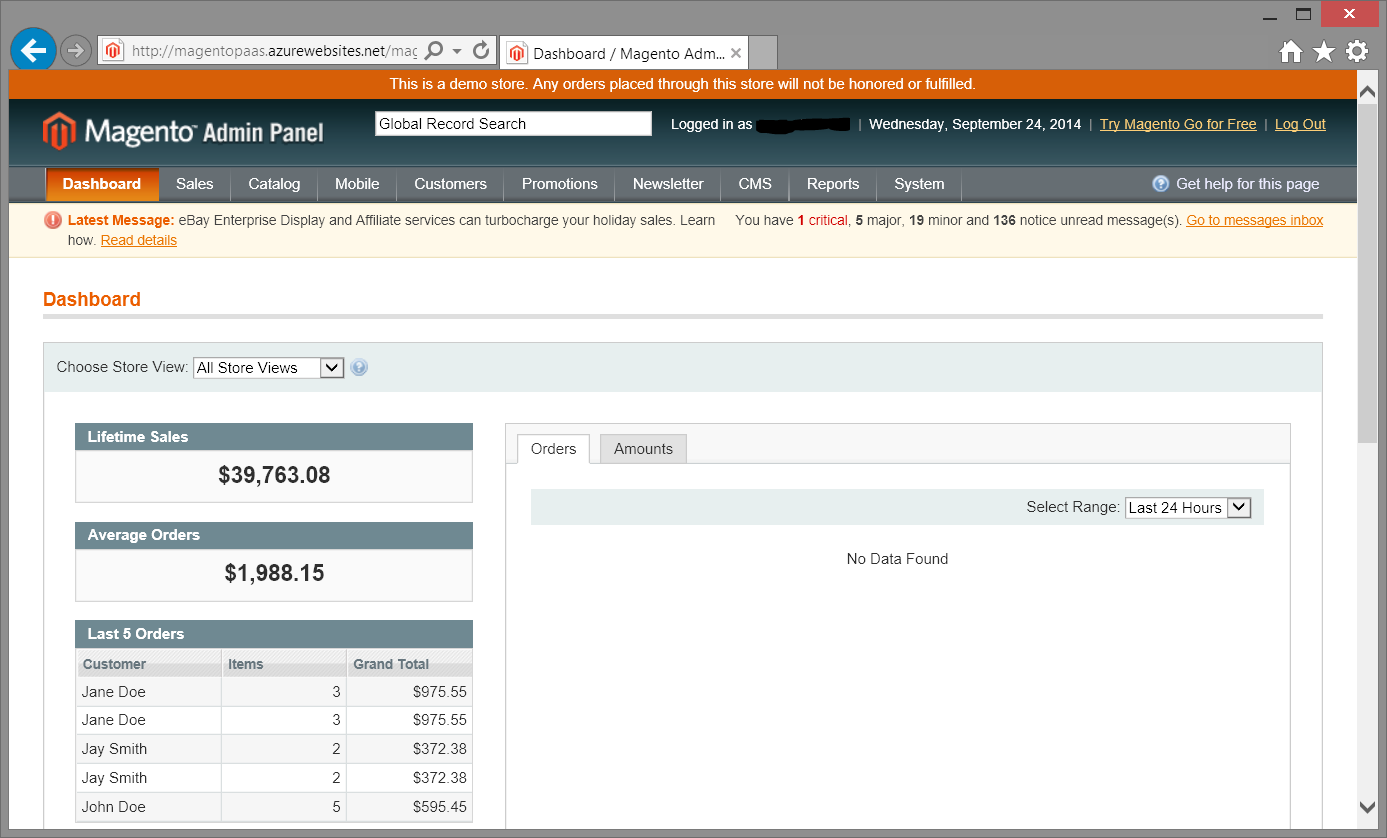
Task: Click the help icon beside Get help for this page
Action: pos(1161,184)
